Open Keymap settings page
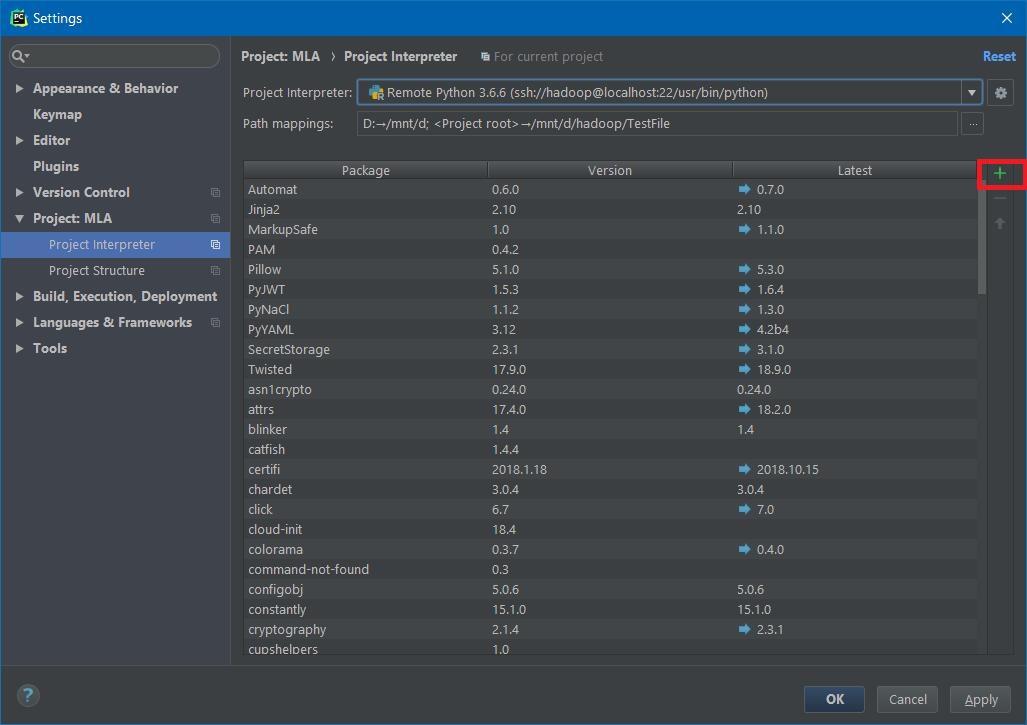The height and width of the screenshot is (725, 1027). (58, 115)
